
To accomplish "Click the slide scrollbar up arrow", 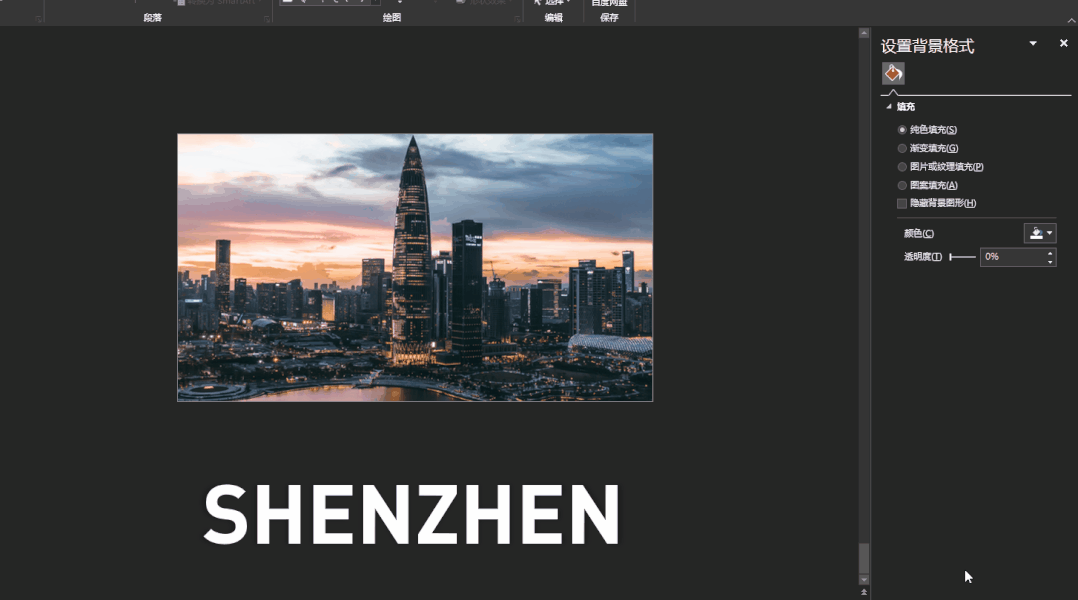I will (x=864, y=33).
